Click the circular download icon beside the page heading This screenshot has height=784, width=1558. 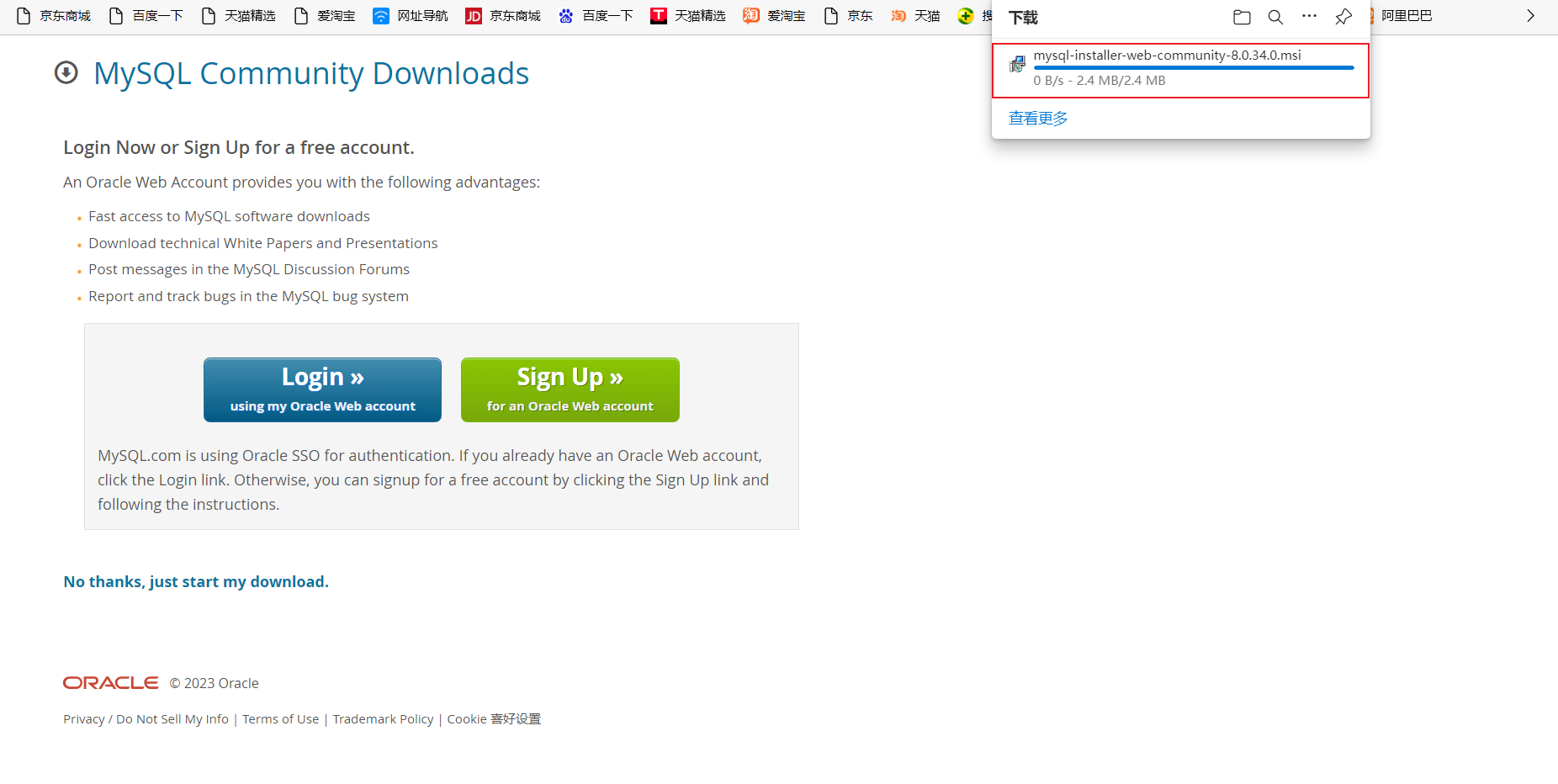66,73
